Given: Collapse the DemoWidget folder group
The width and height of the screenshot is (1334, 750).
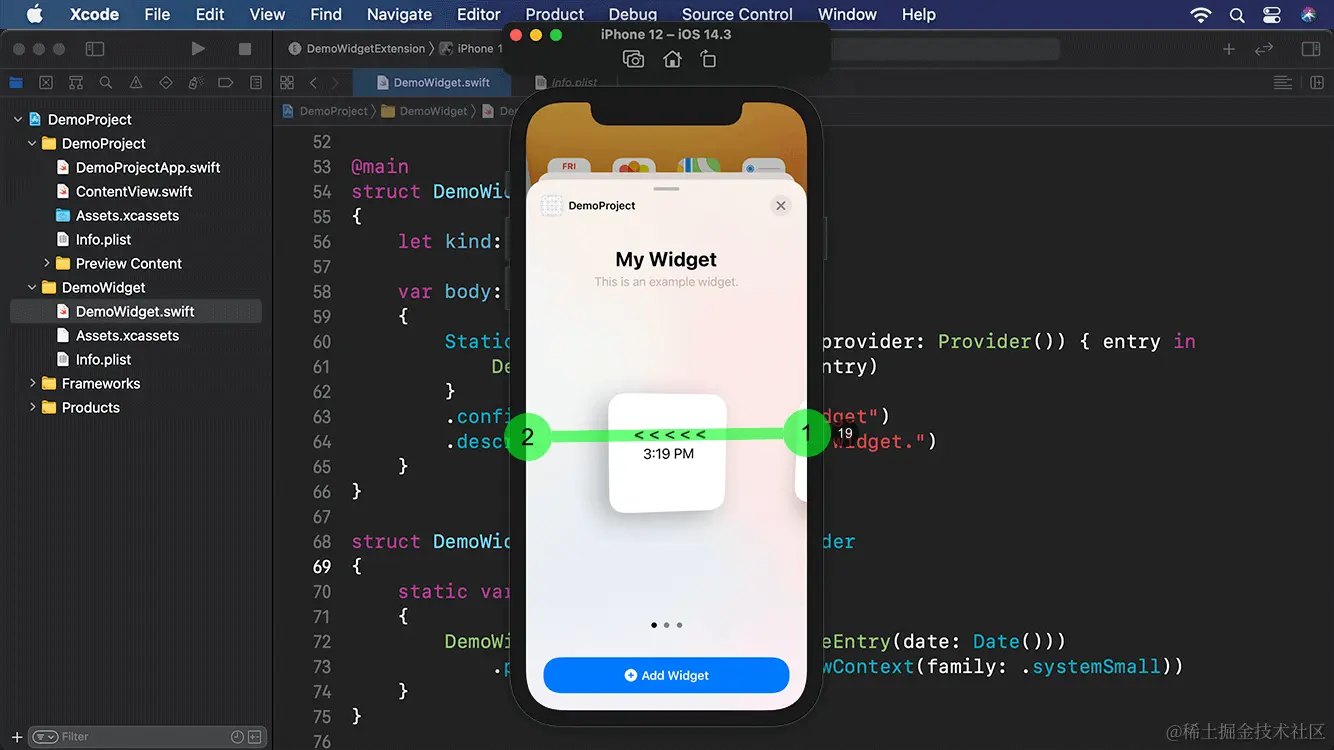Looking at the screenshot, I should coord(32,287).
